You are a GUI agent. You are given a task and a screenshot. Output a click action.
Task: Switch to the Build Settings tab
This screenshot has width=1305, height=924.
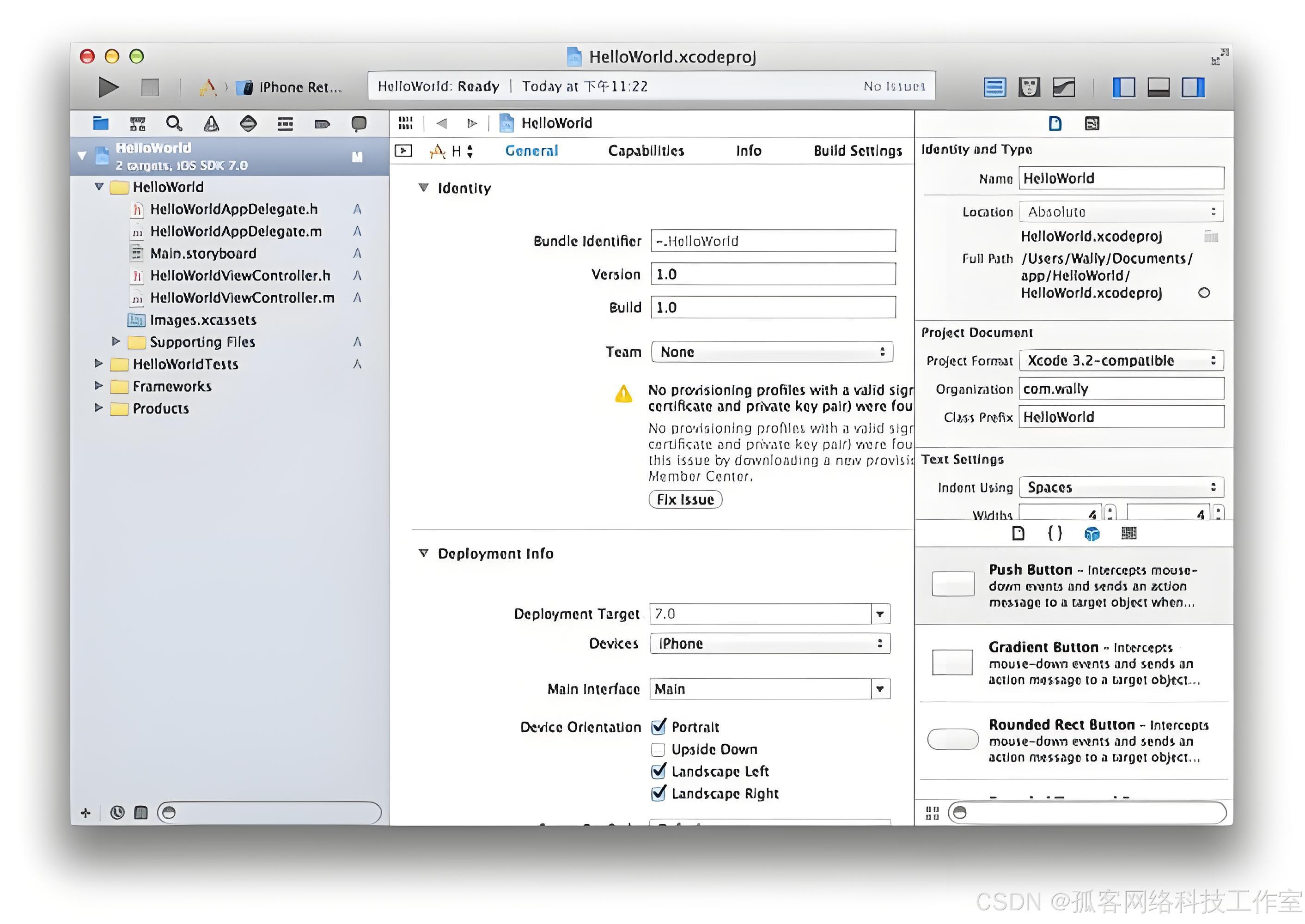857,151
